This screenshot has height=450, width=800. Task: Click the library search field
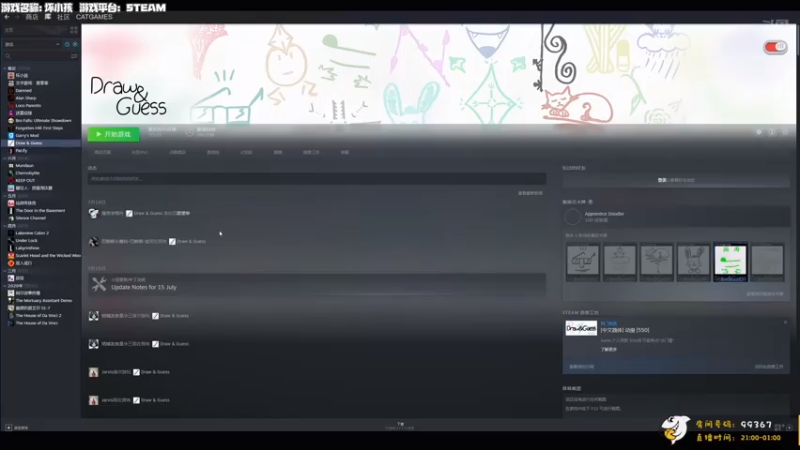(36, 56)
